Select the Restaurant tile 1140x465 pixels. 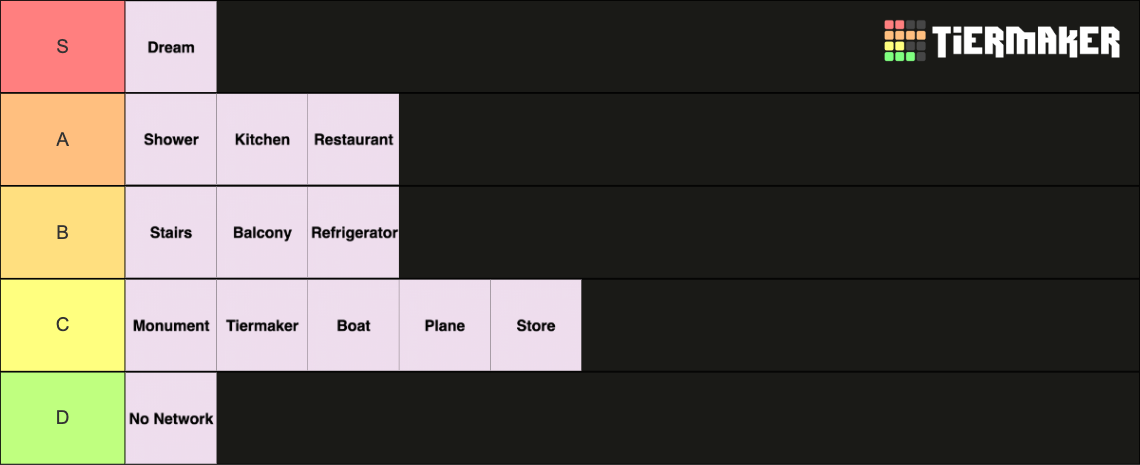[x=353, y=140]
